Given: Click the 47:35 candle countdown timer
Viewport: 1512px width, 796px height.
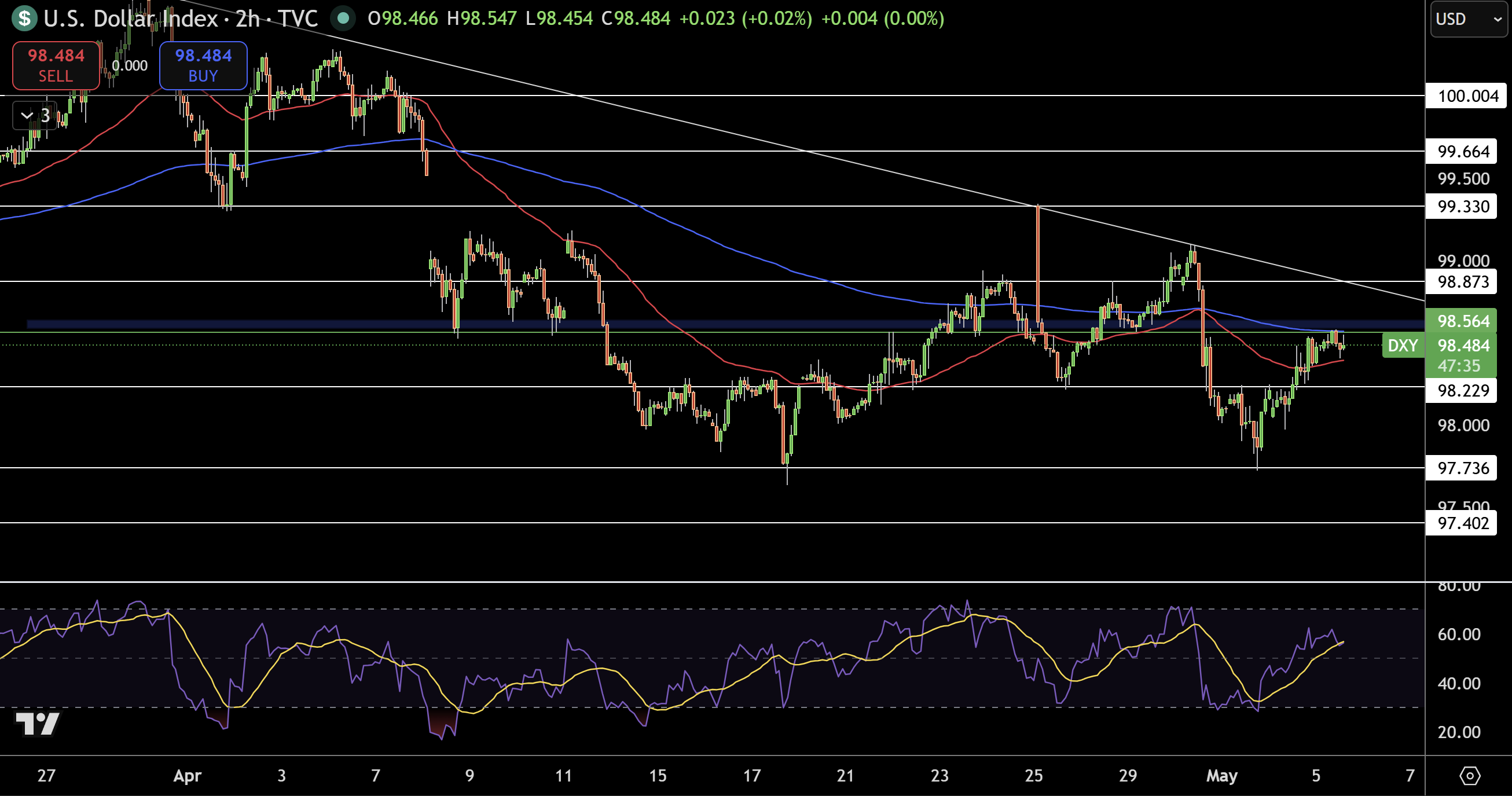Looking at the screenshot, I should [x=1459, y=366].
